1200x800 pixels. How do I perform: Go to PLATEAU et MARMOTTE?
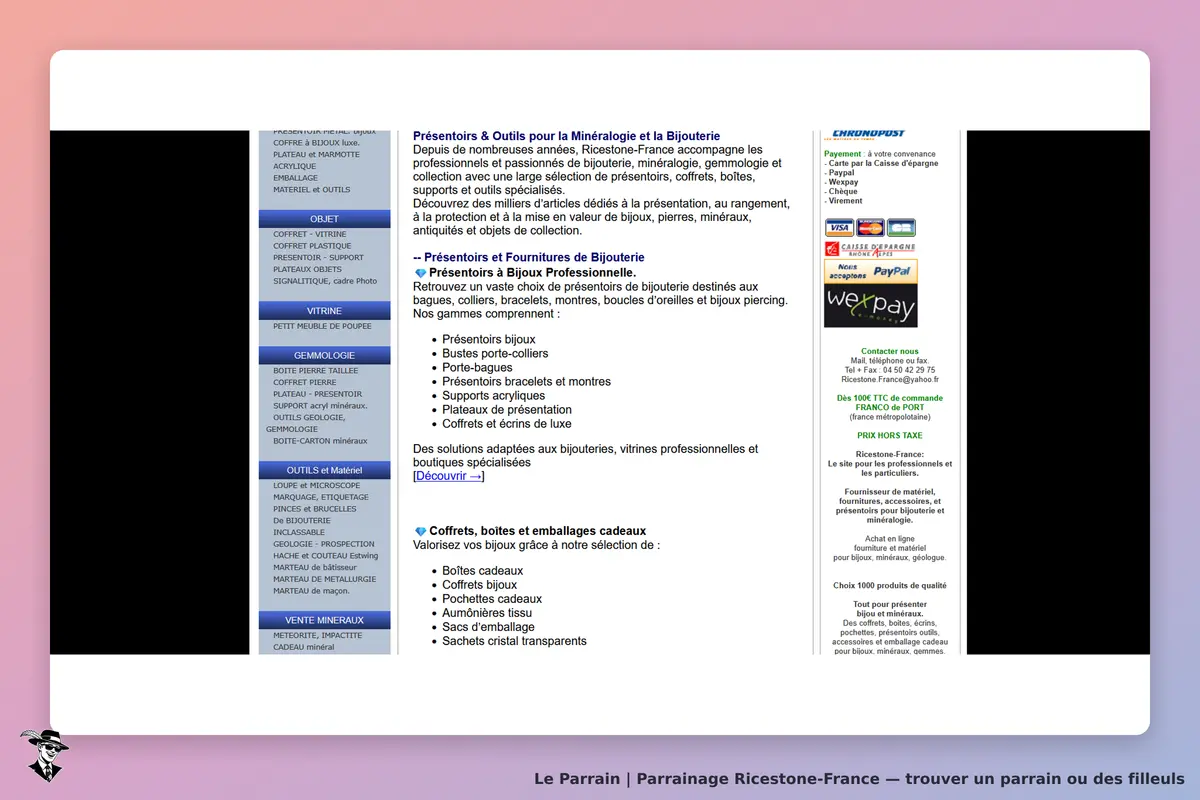click(316, 155)
